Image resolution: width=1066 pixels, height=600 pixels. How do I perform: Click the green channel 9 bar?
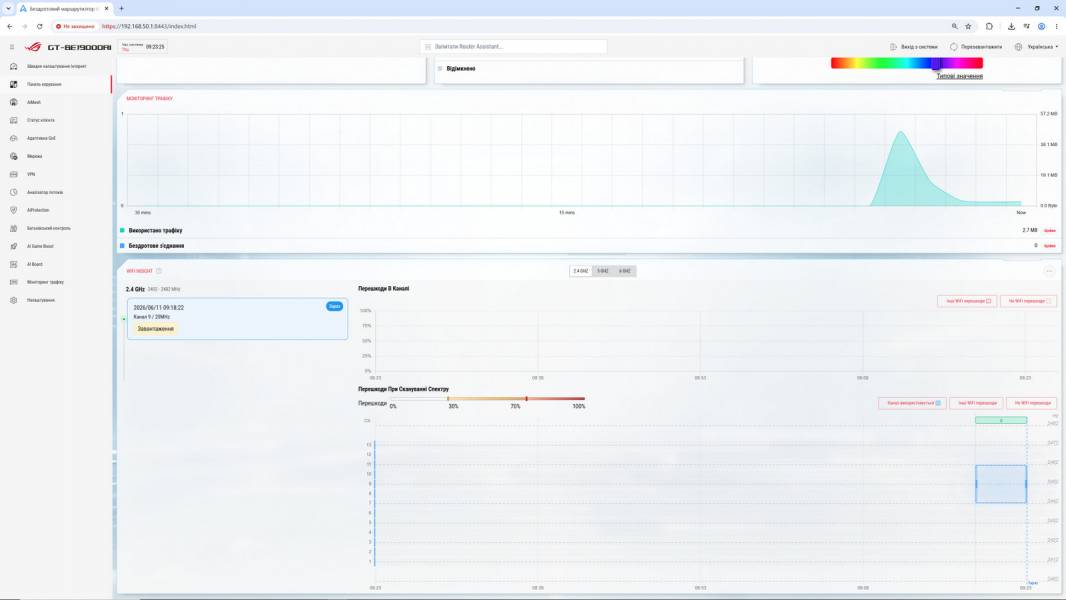[x=1001, y=421]
